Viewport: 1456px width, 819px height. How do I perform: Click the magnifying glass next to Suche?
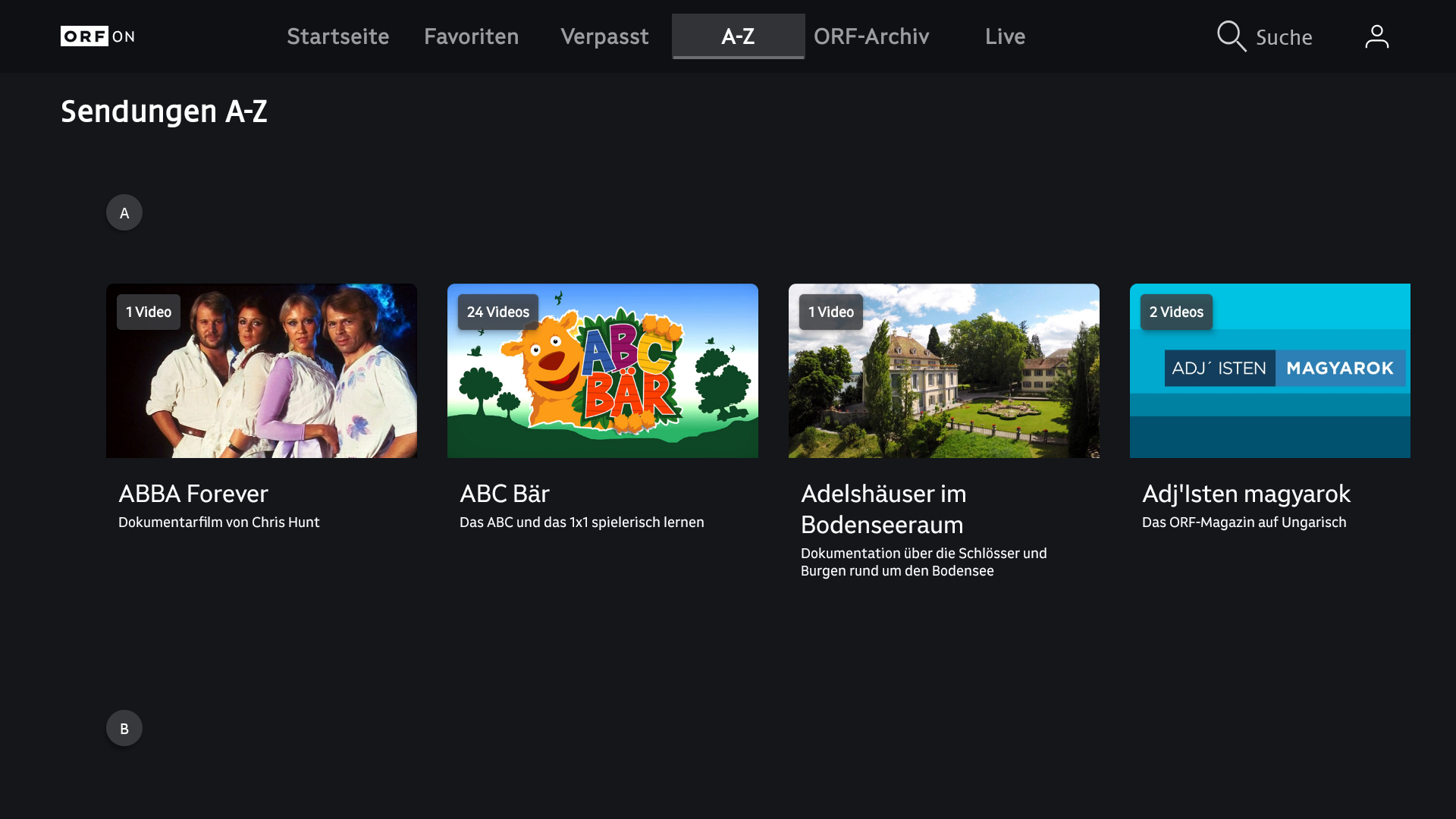1232,36
